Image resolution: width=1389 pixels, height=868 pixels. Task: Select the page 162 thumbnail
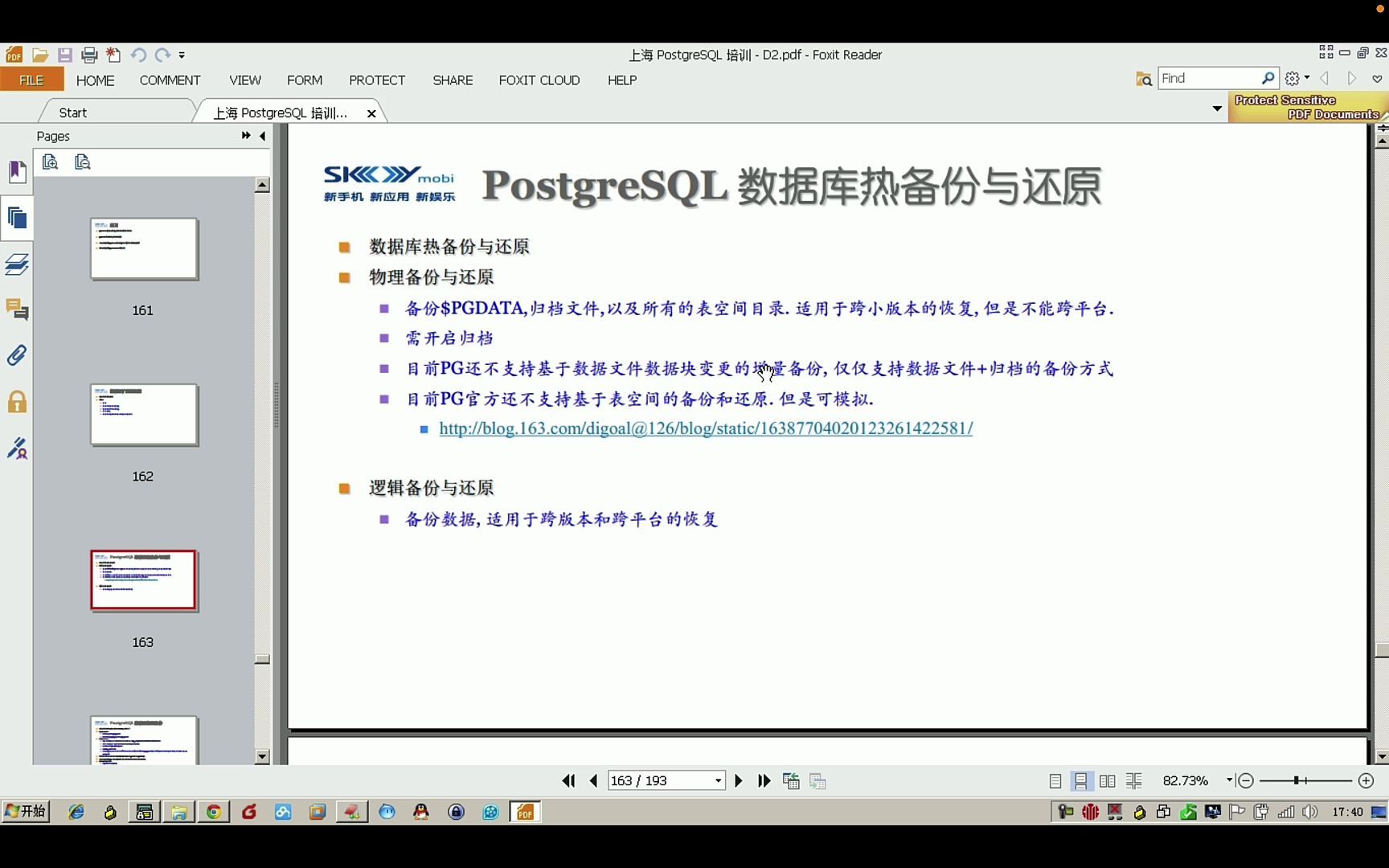coord(143,416)
